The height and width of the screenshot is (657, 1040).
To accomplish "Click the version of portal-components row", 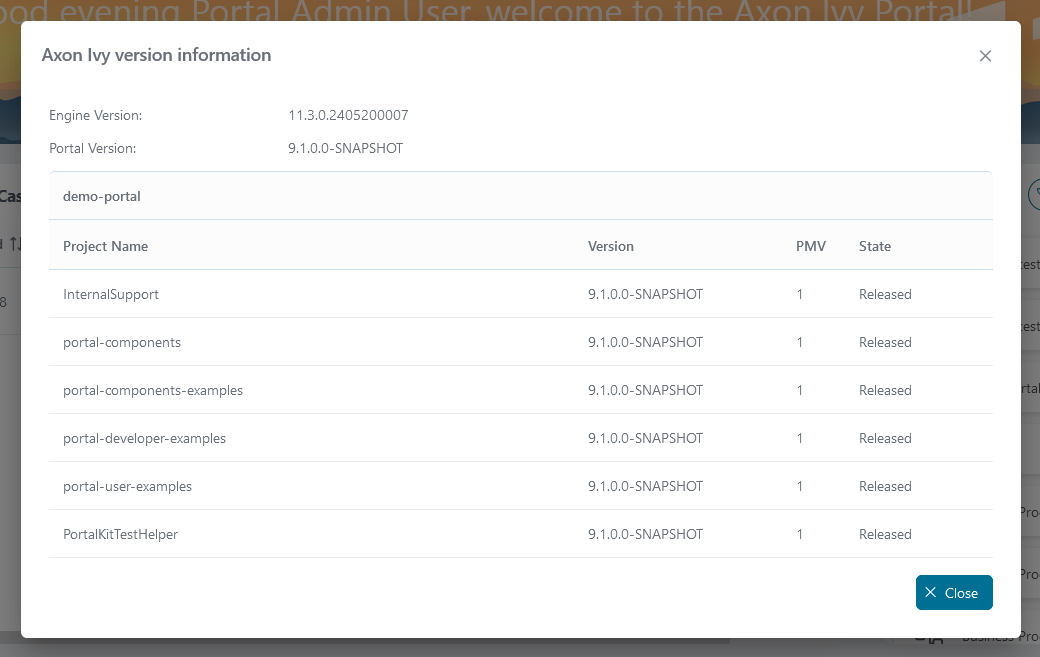I will pyautogui.click(x=645, y=343).
